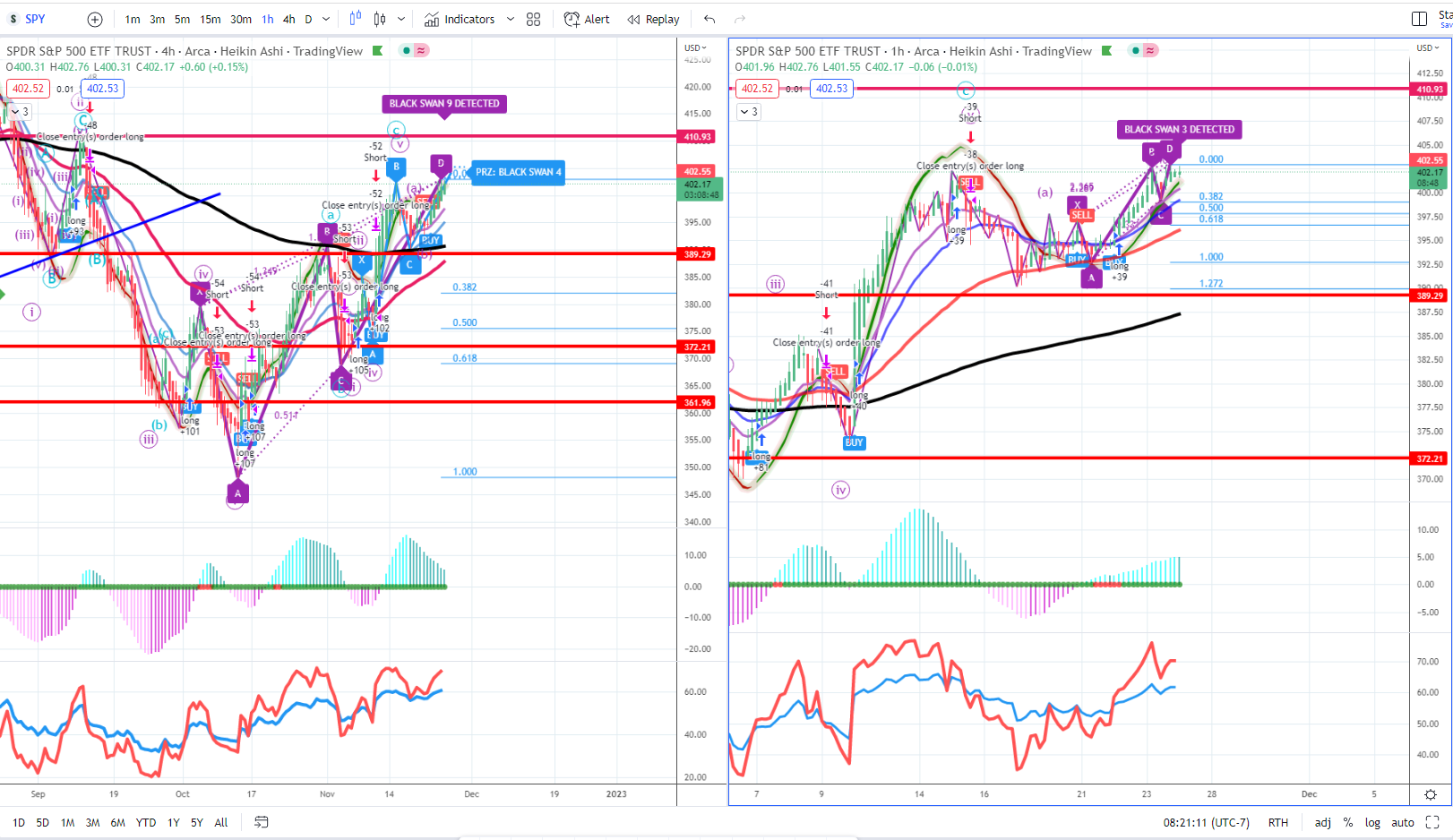The image size is (1453, 840).
Task: Select the 5Y date range
Action: pyautogui.click(x=197, y=822)
